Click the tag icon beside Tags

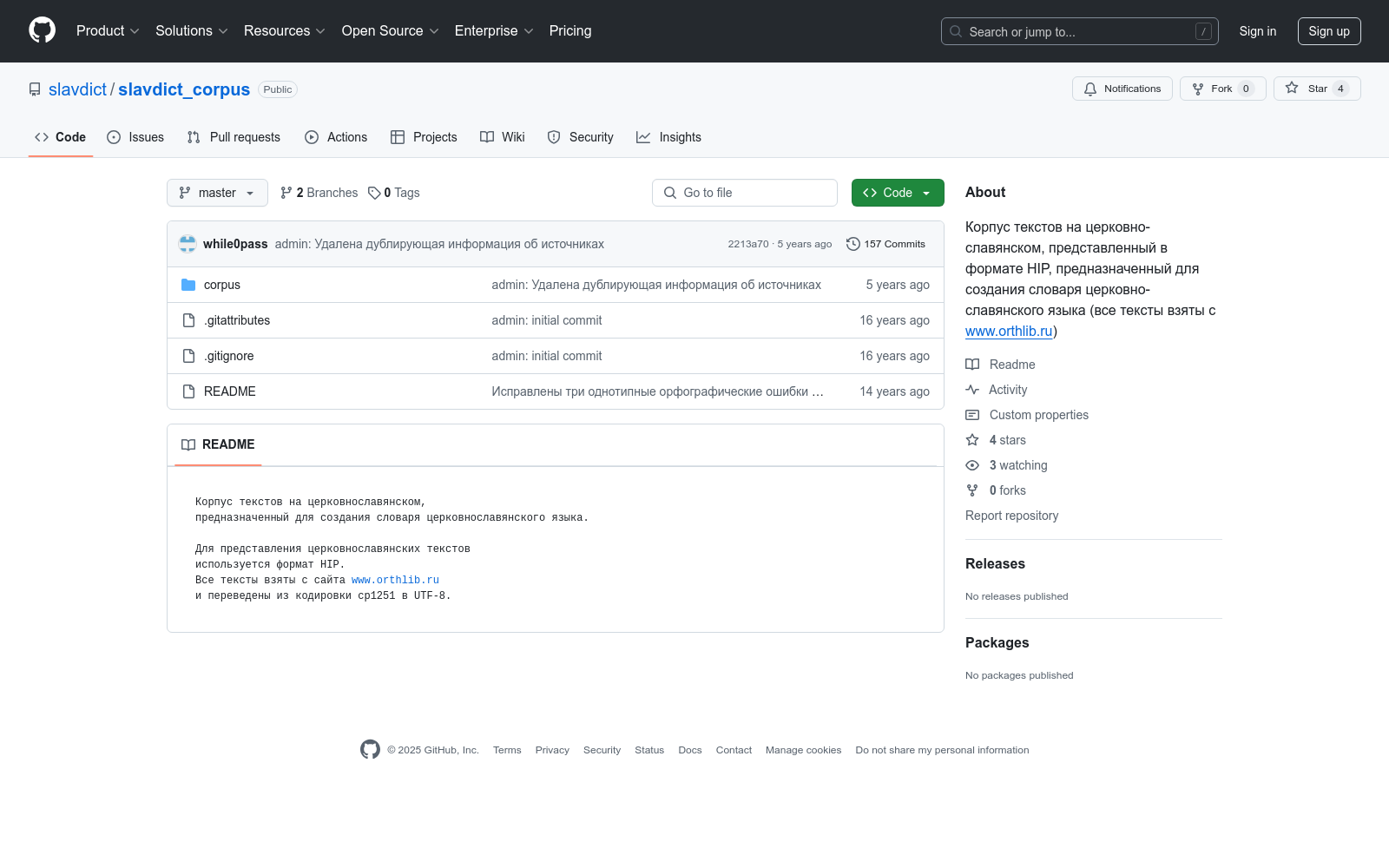pos(374,193)
